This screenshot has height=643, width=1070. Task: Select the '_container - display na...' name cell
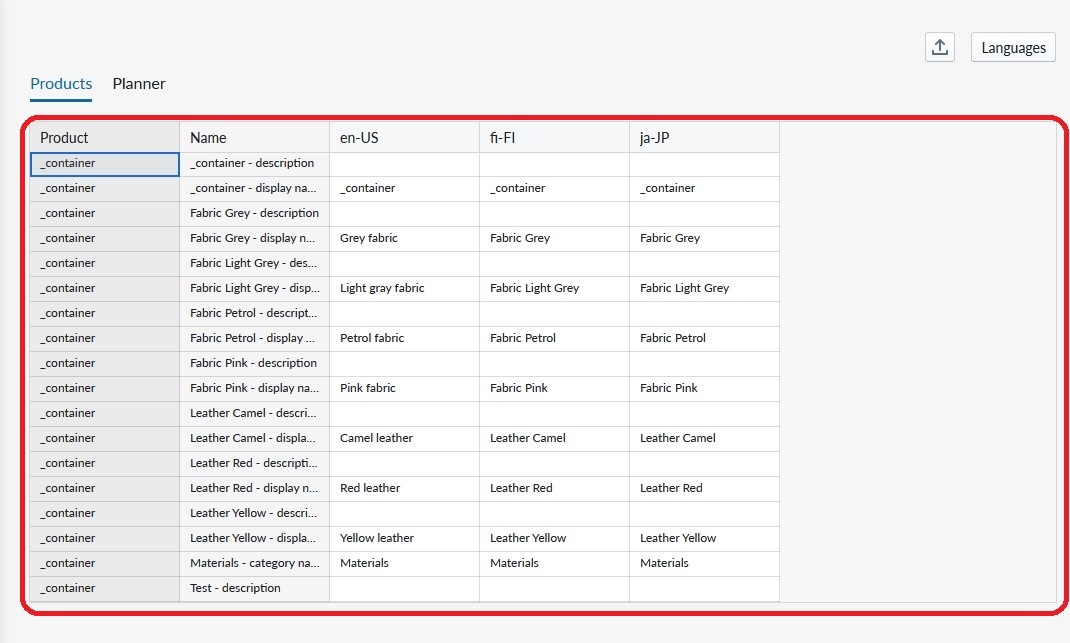coord(255,188)
